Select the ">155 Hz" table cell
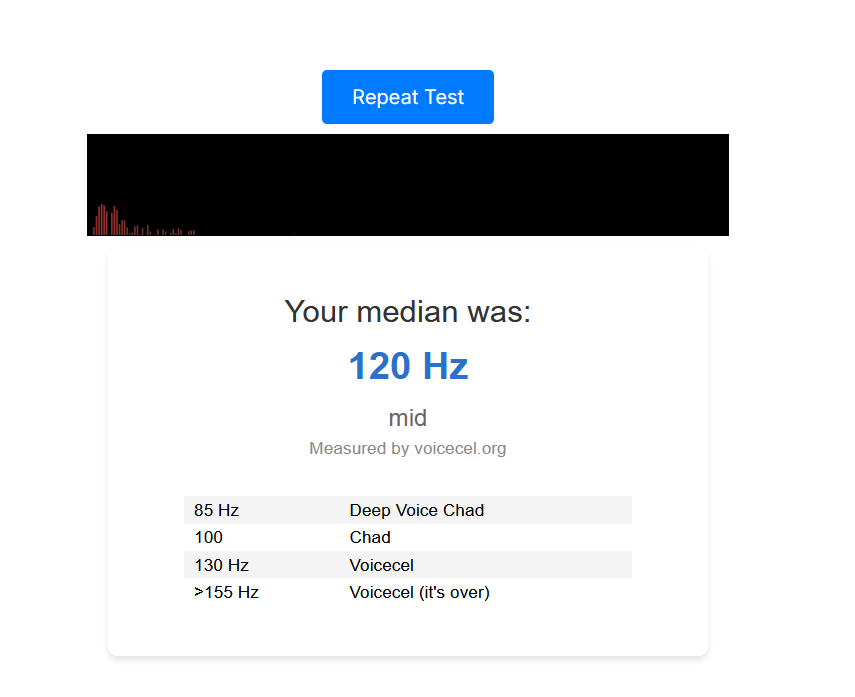The width and height of the screenshot is (855, 697). coord(227,592)
